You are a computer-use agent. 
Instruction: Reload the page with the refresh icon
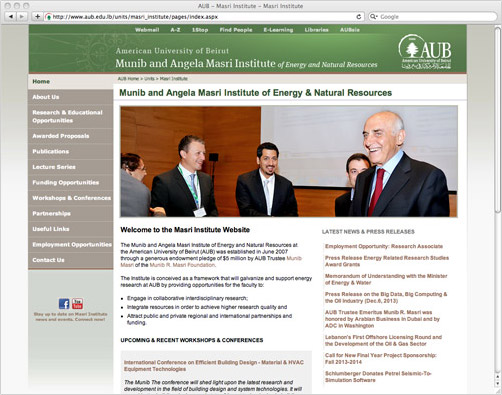coord(359,16)
